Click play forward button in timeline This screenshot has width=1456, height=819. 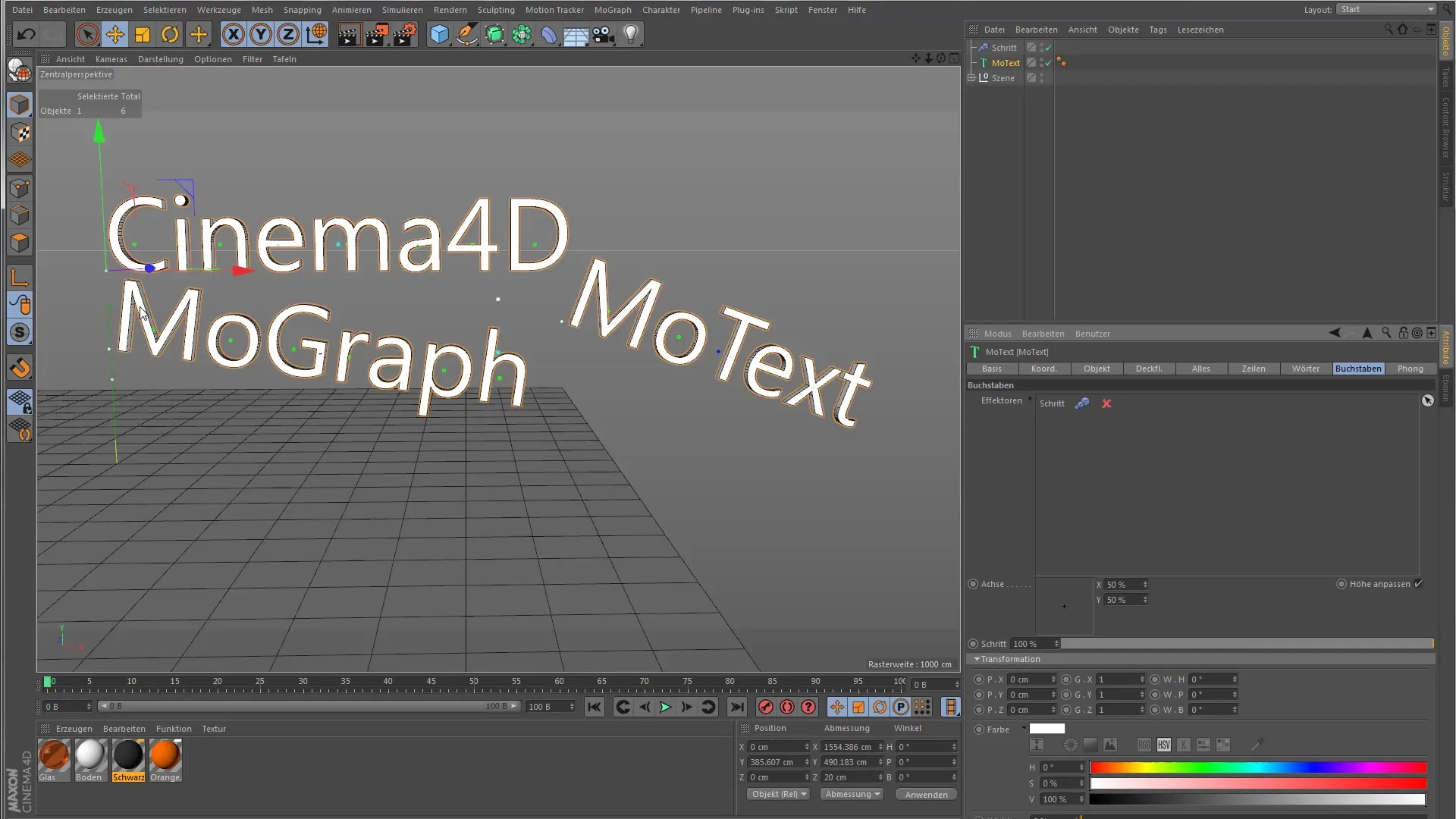(665, 707)
